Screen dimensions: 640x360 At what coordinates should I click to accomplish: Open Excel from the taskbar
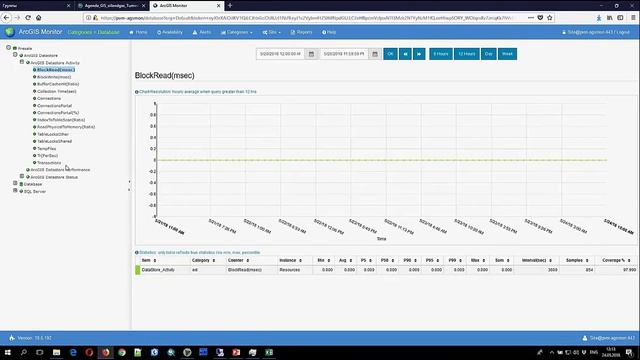[269, 352]
